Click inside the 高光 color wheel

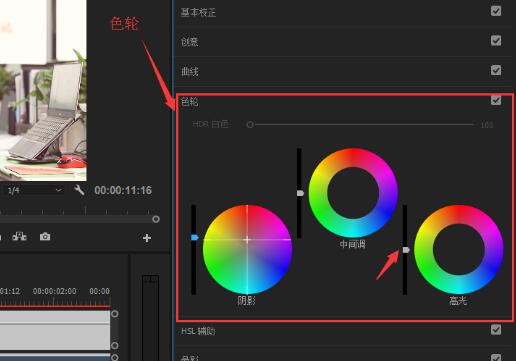coord(459,249)
